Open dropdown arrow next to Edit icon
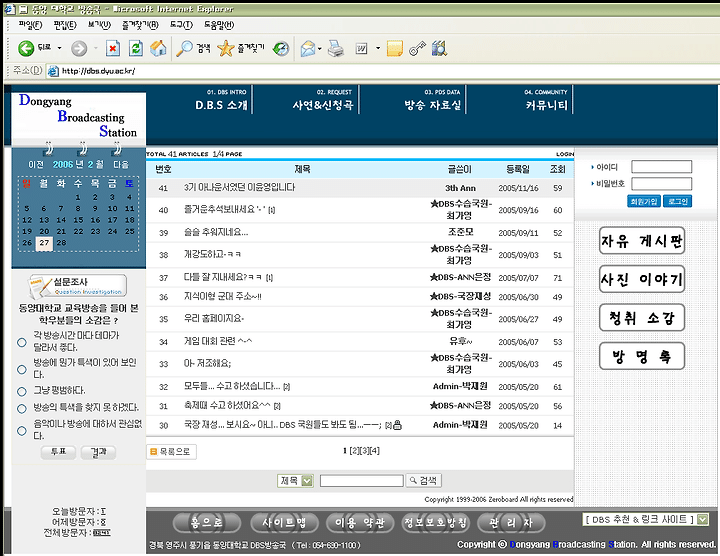 tap(378, 48)
